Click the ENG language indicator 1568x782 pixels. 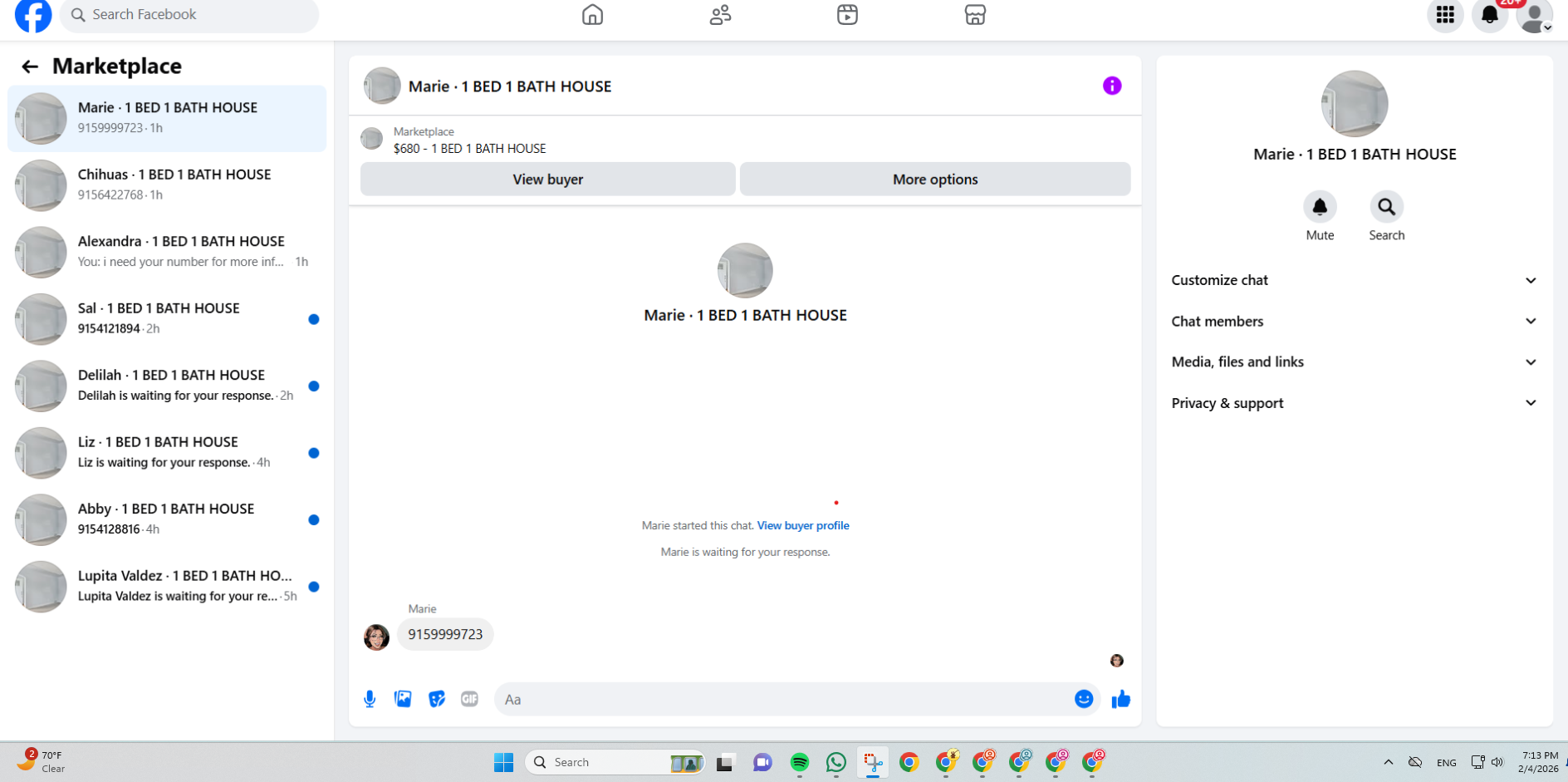pos(1446,762)
